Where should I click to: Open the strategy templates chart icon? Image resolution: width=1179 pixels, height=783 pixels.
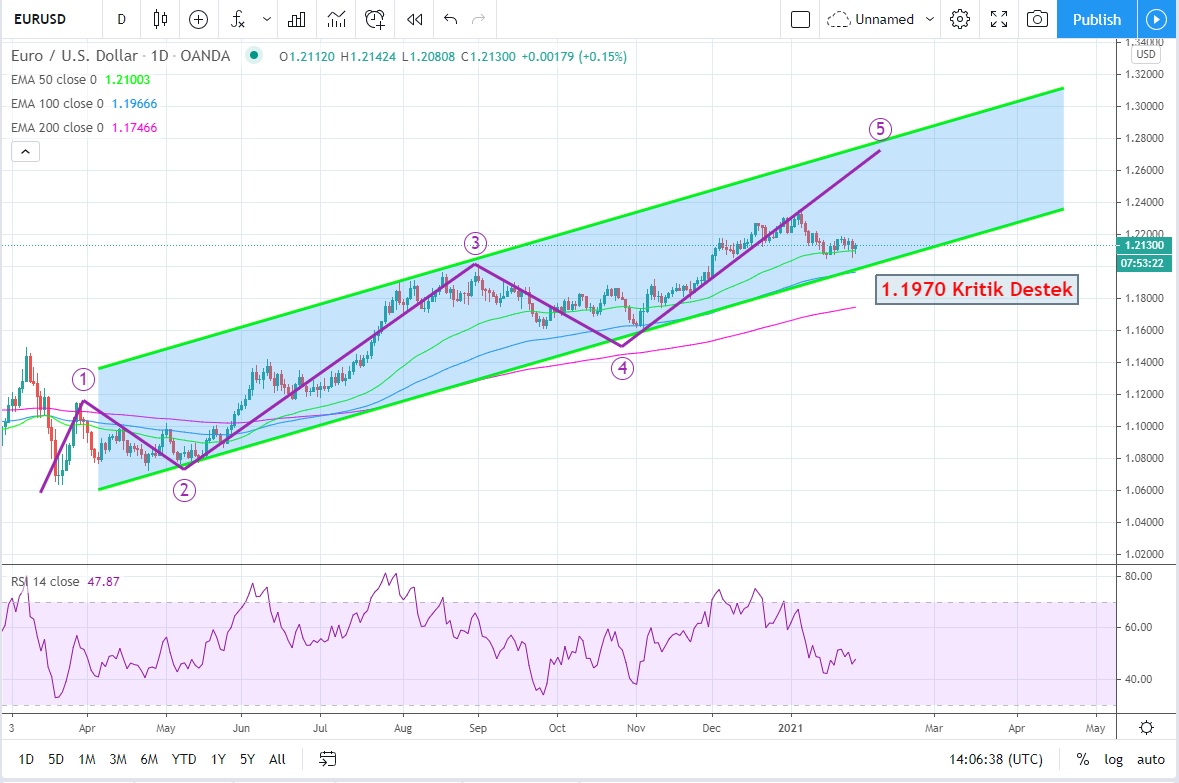click(336, 19)
